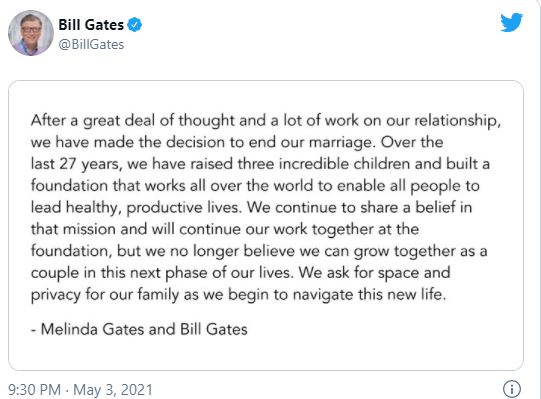Click the Twitter bird logo
Viewport: 541px width, 399px height.
(x=512, y=22)
